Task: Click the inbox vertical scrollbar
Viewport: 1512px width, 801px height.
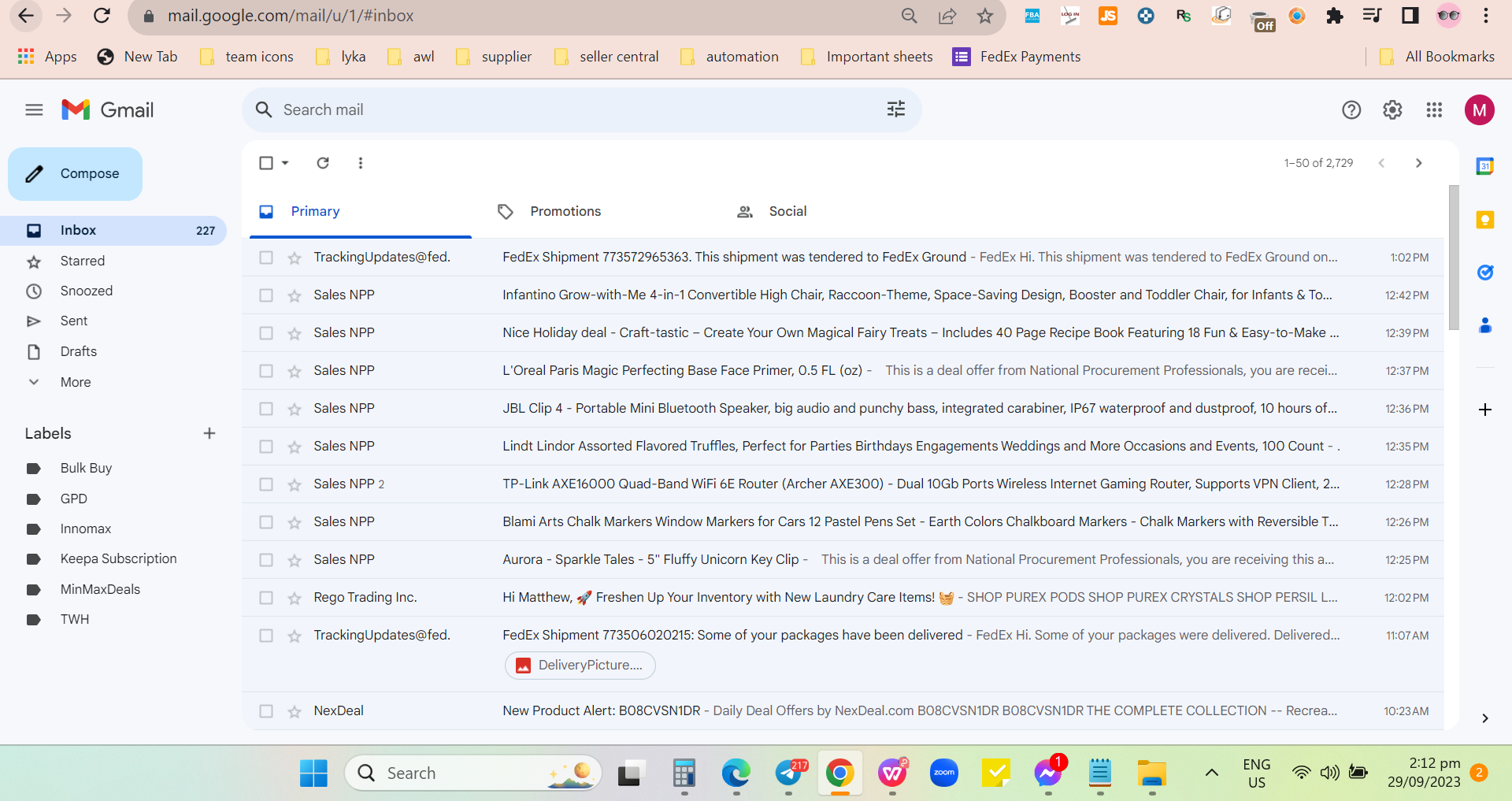Action: [1454, 258]
